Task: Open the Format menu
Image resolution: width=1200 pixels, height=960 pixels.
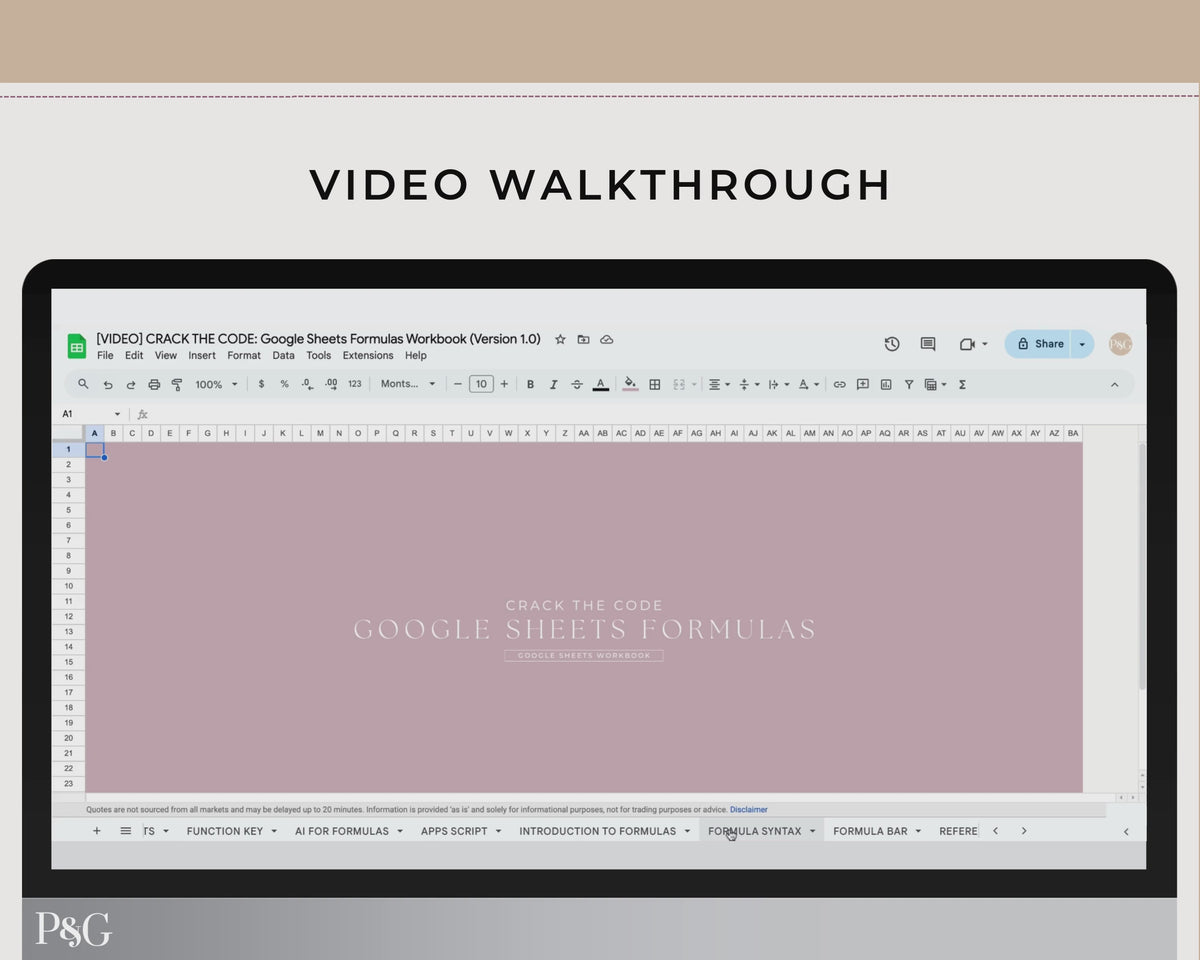Action: (244, 355)
